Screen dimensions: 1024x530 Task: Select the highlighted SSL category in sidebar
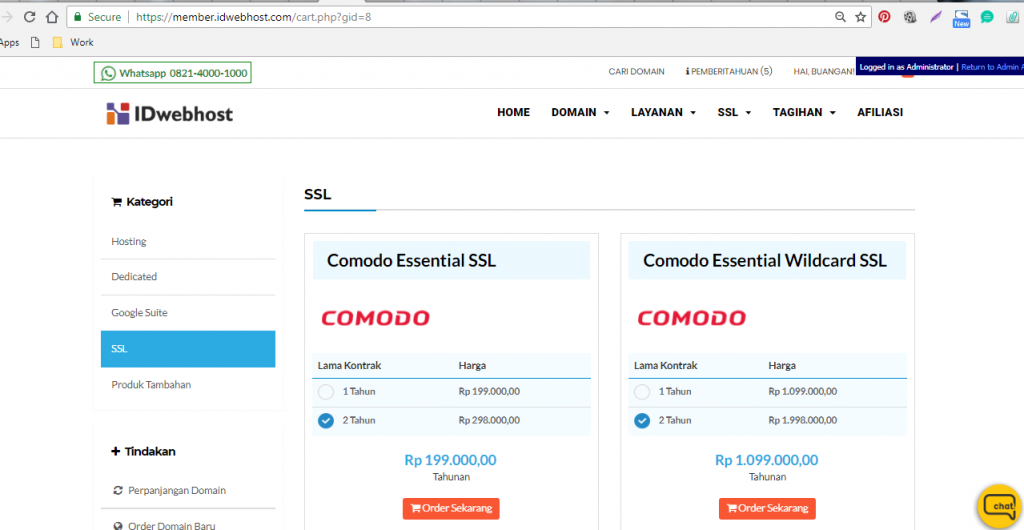point(188,349)
